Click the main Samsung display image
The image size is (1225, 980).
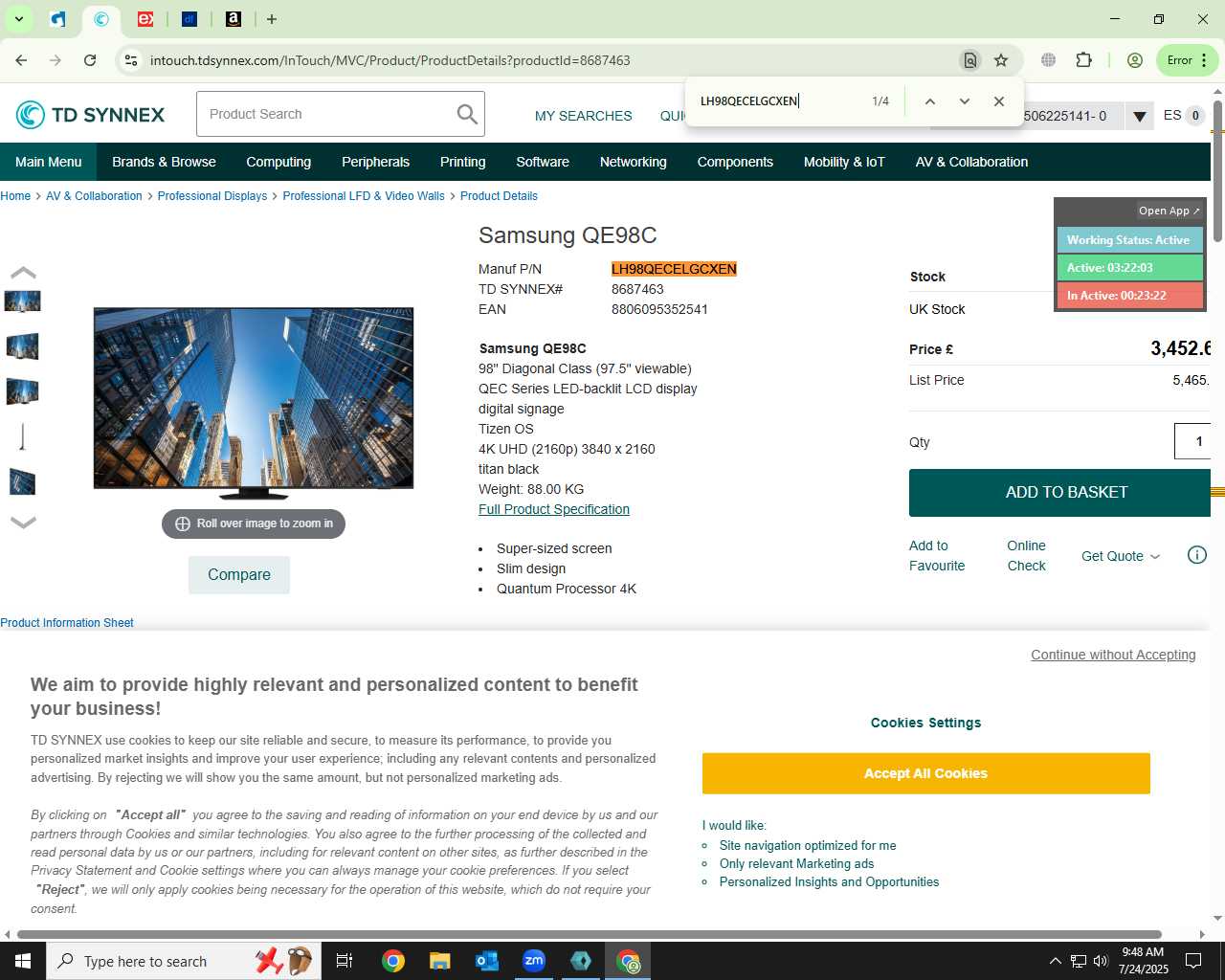click(254, 402)
